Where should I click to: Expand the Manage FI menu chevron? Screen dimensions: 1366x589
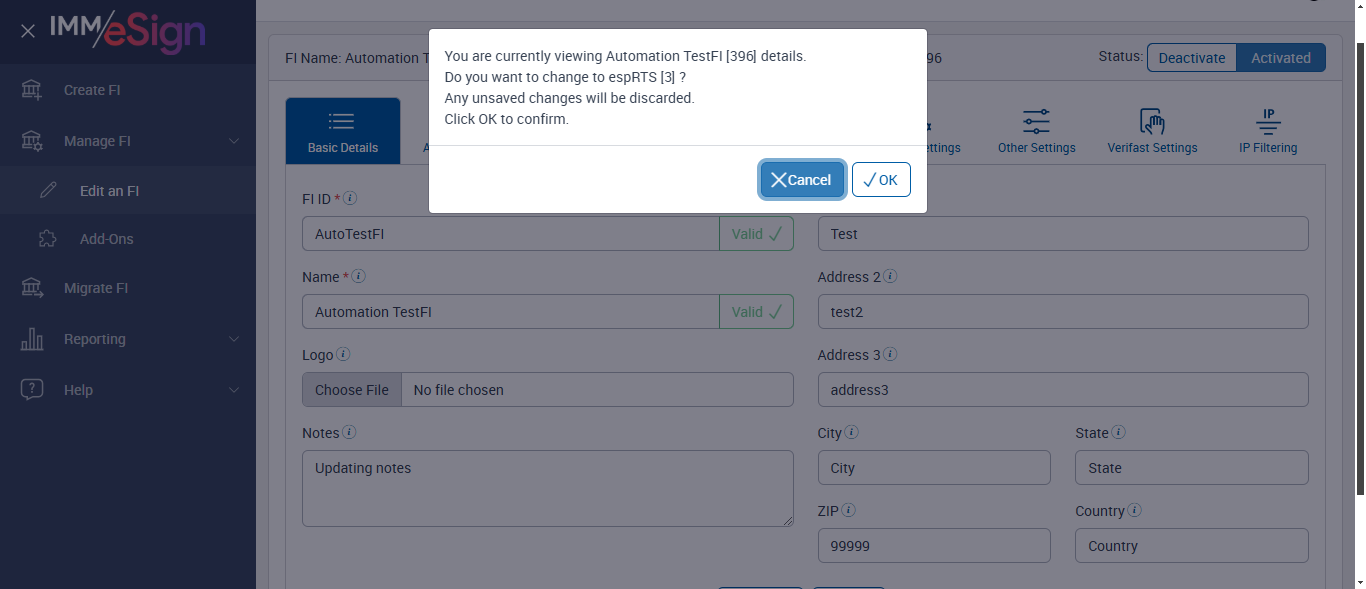[x=234, y=141]
